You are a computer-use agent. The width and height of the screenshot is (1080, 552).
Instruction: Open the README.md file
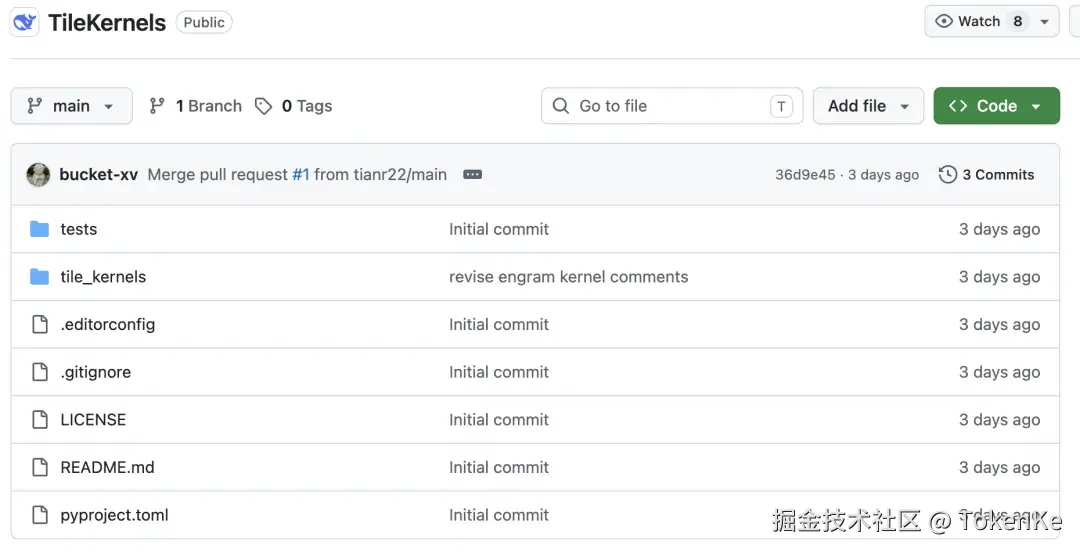[x=107, y=467]
